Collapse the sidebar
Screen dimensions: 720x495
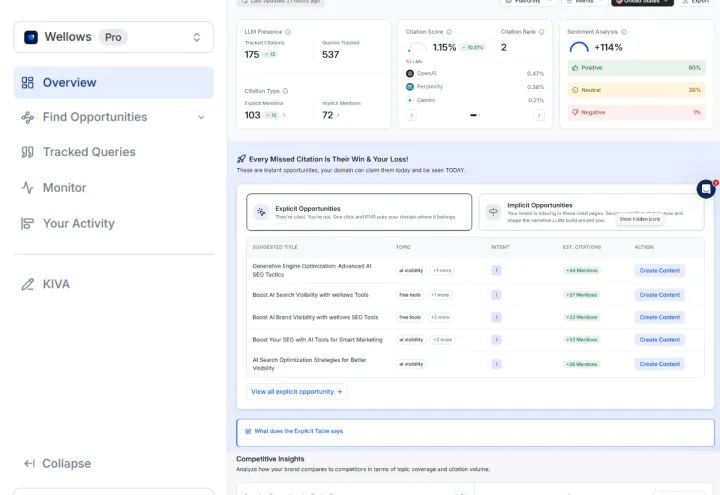click(x=57, y=464)
